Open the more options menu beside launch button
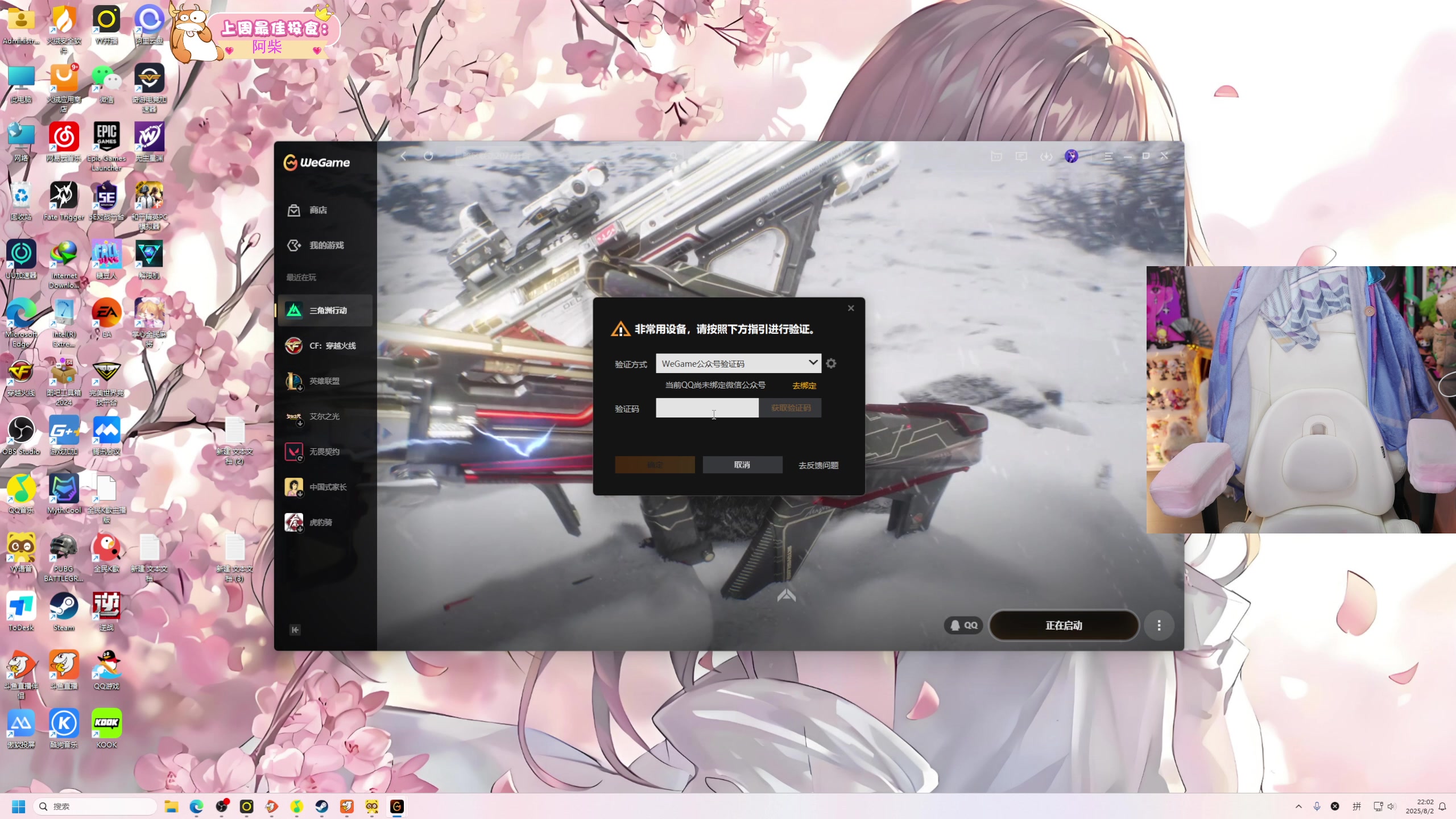 click(x=1159, y=626)
